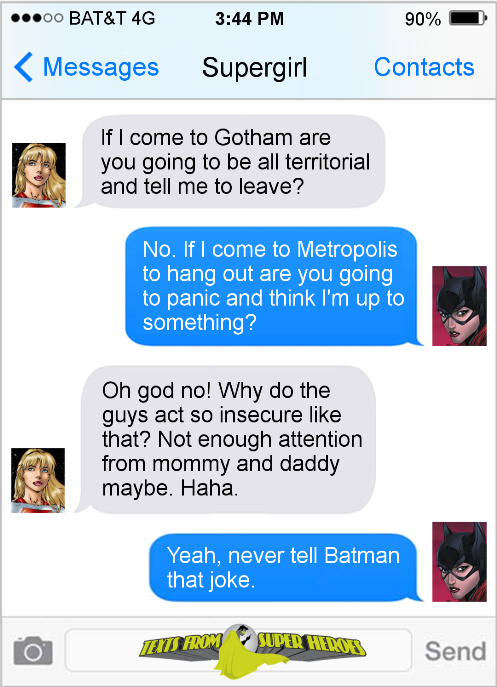Tap the back chevron next to Messages
The width and height of the screenshot is (497, 687).
[23, 67]
